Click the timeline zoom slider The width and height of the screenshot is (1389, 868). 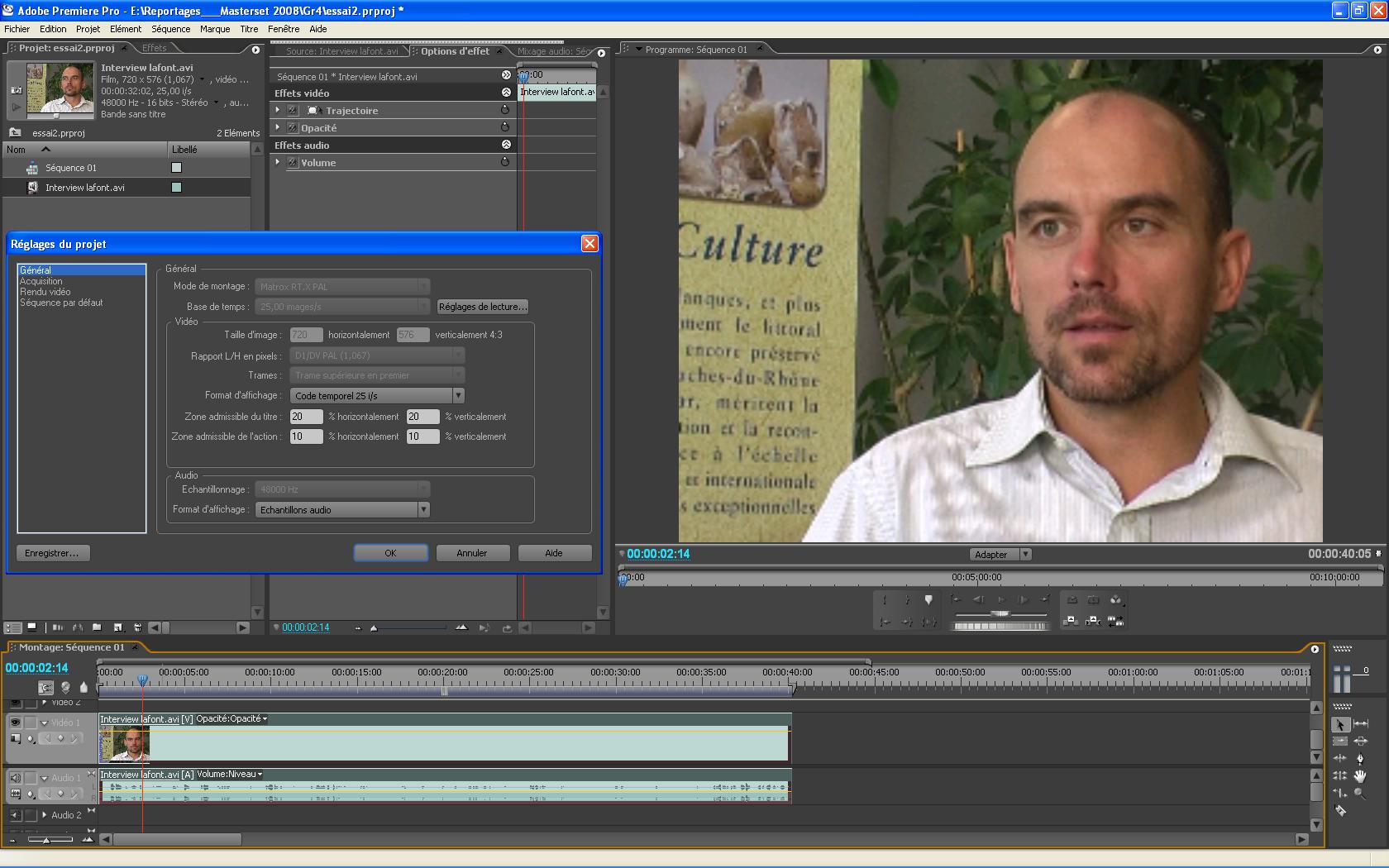pos(46,839)
